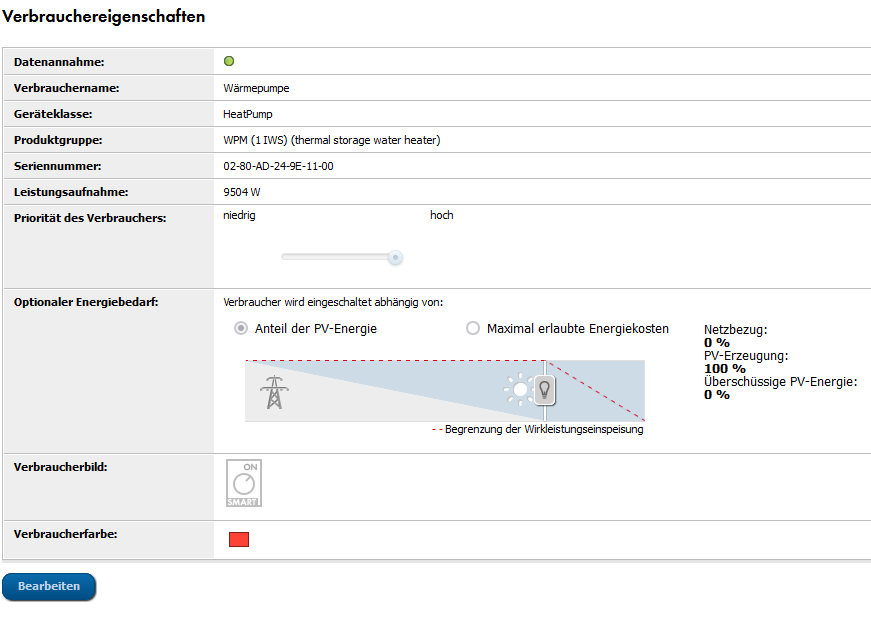This screenshot has height=639, width=871.
Task: Click the HeatPump device class value
Action: [248, 114]
